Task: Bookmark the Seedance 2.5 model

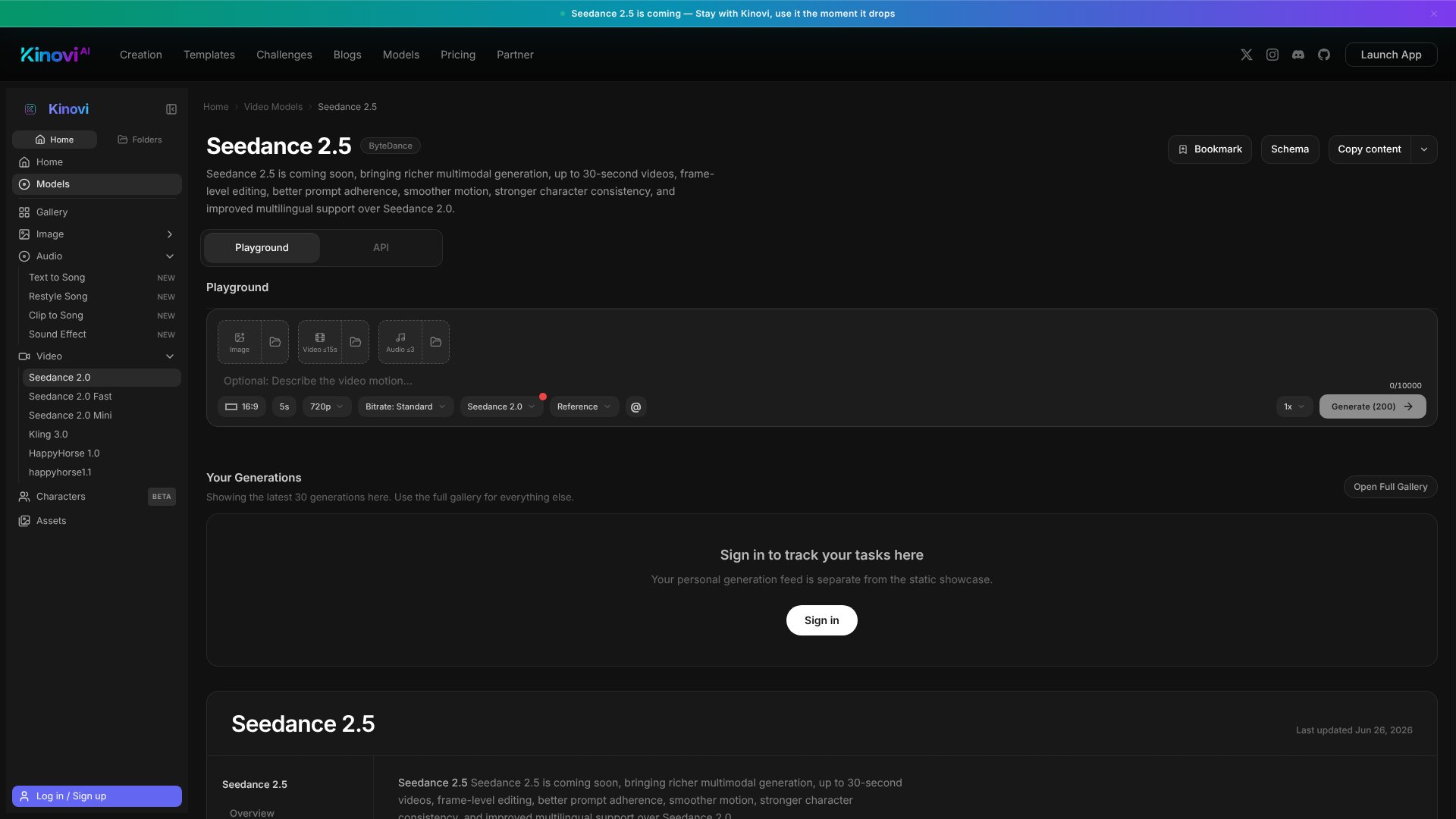Action: coord(1210,149)
